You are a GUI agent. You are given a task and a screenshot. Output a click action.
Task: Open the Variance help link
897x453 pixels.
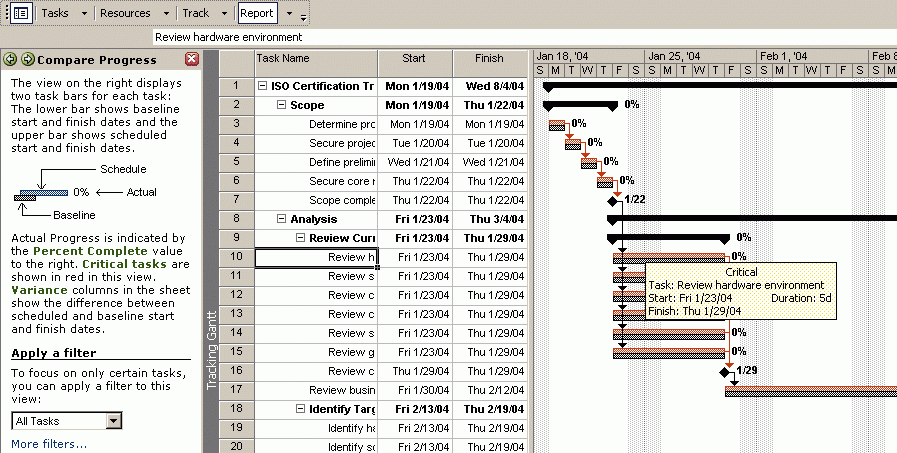click(39, 290)
